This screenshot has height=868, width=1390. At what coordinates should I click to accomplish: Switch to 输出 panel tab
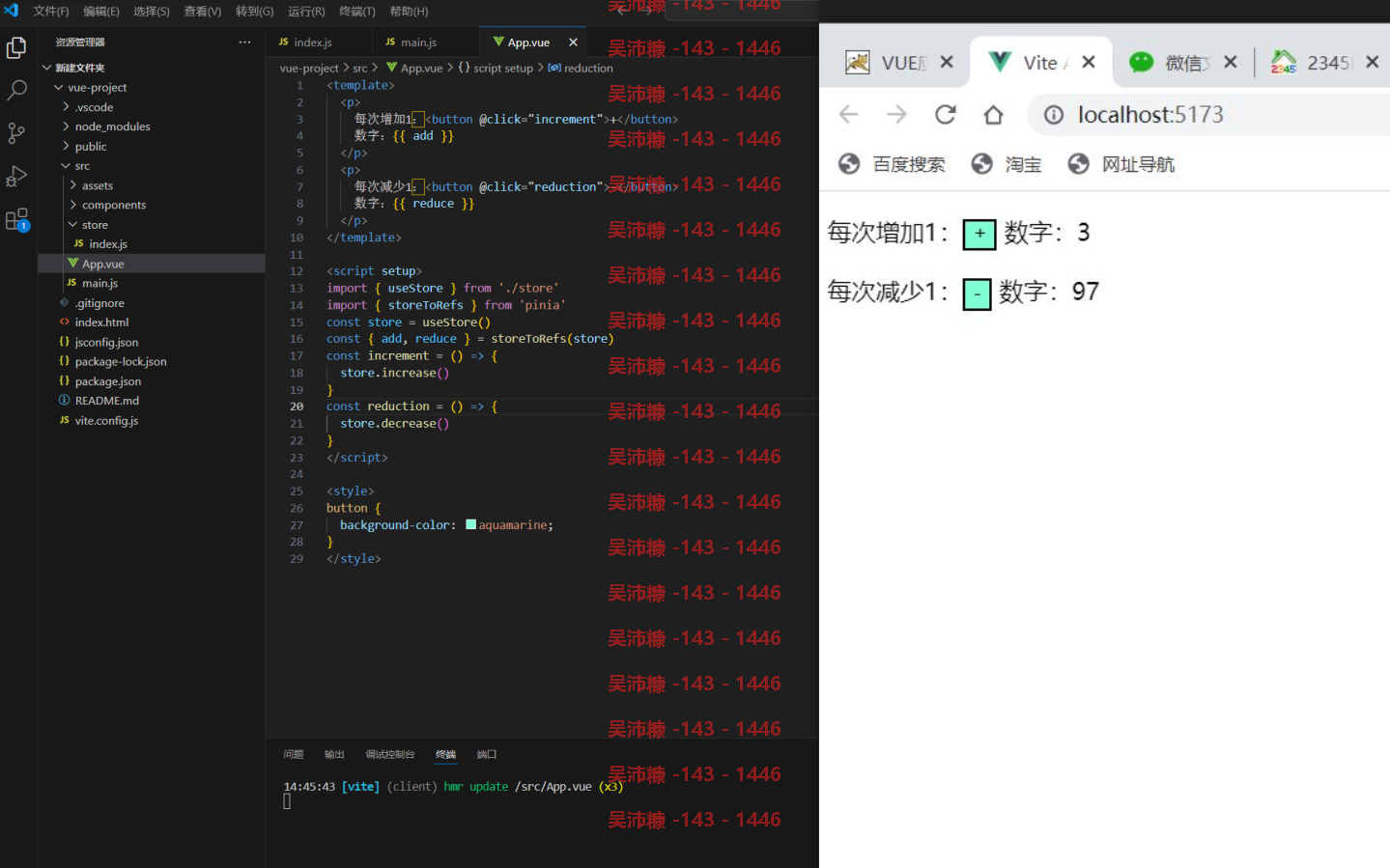(x=334, y=754)
